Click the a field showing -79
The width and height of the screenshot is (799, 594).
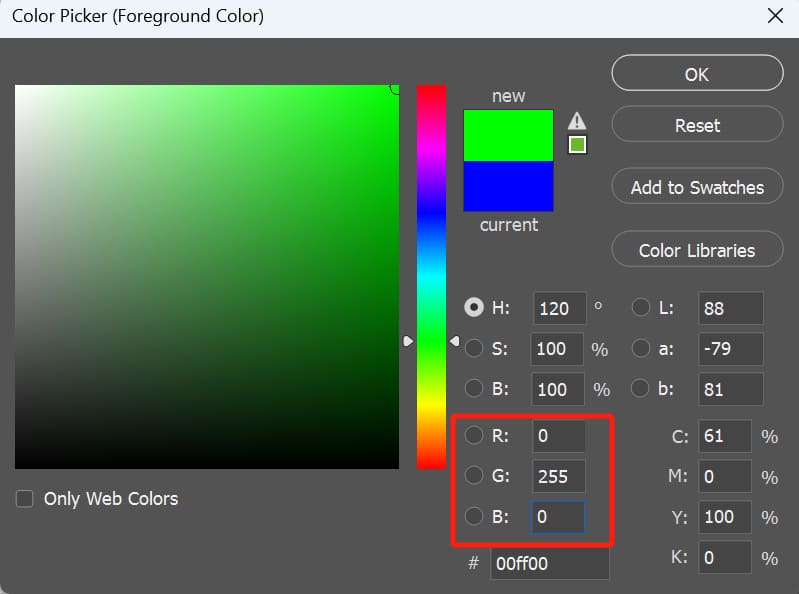(731, 349)
